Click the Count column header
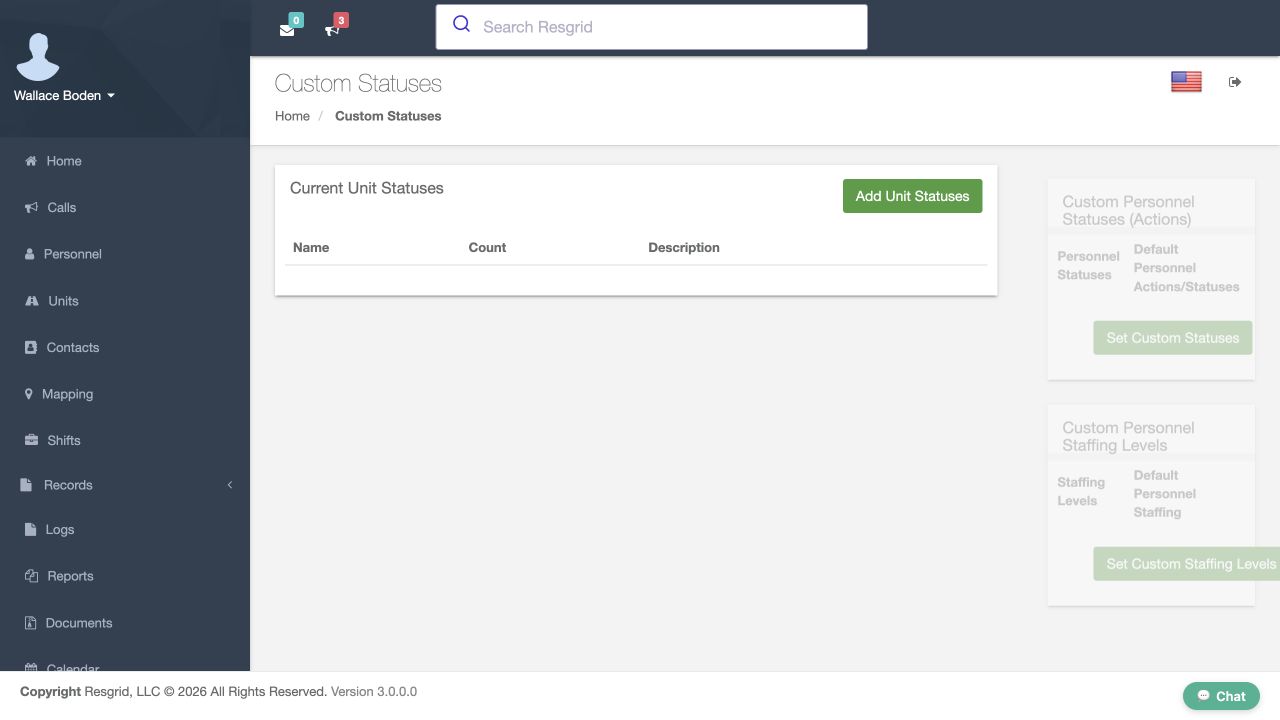Image resolution: width=1280 pixels, height=720 pixels. click(487, 248)
